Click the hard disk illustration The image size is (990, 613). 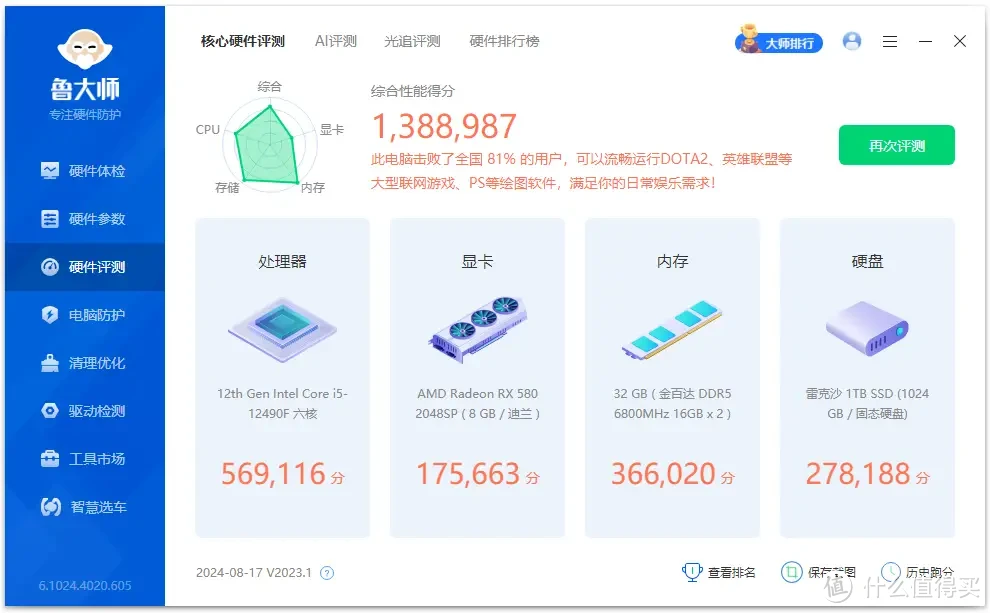tap(867, 328)
